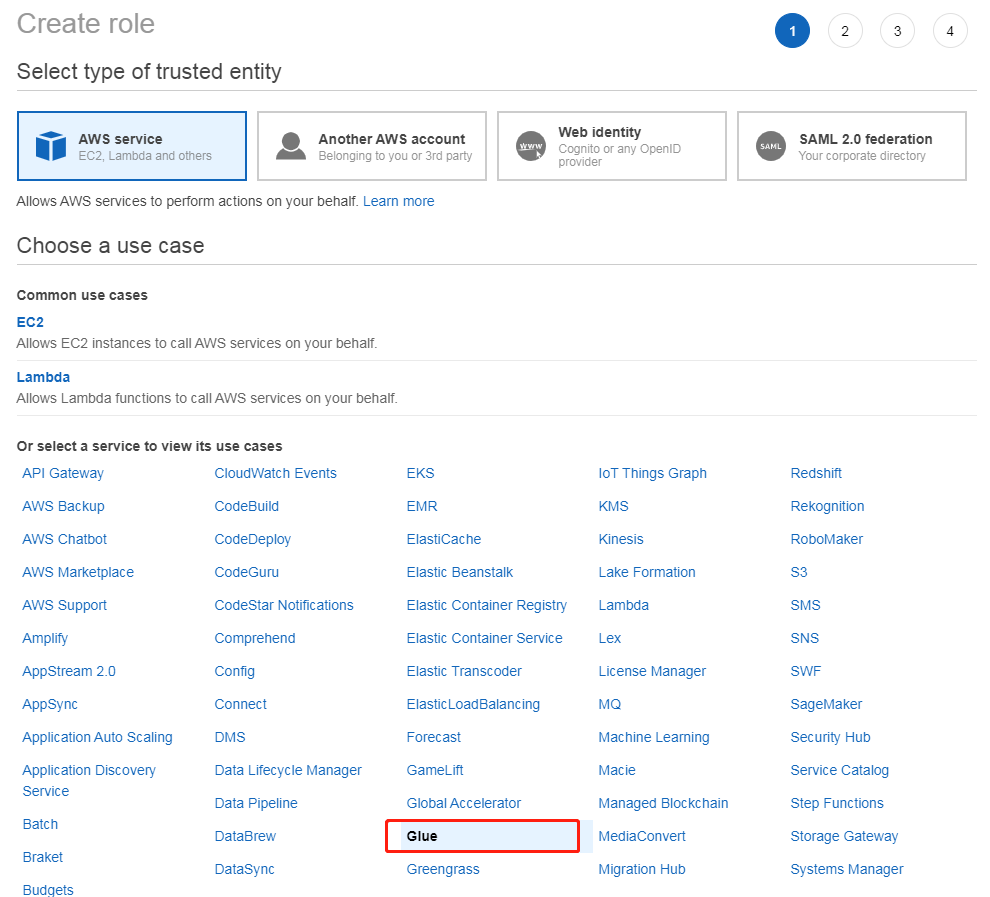Select the IoT Things Graph service
This screenshot has height=897, width=990.
pos(652,473)
